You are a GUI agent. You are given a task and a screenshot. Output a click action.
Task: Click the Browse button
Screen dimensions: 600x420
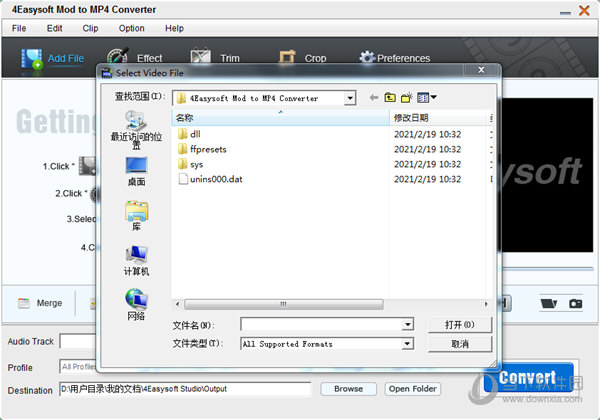point(348,389)
